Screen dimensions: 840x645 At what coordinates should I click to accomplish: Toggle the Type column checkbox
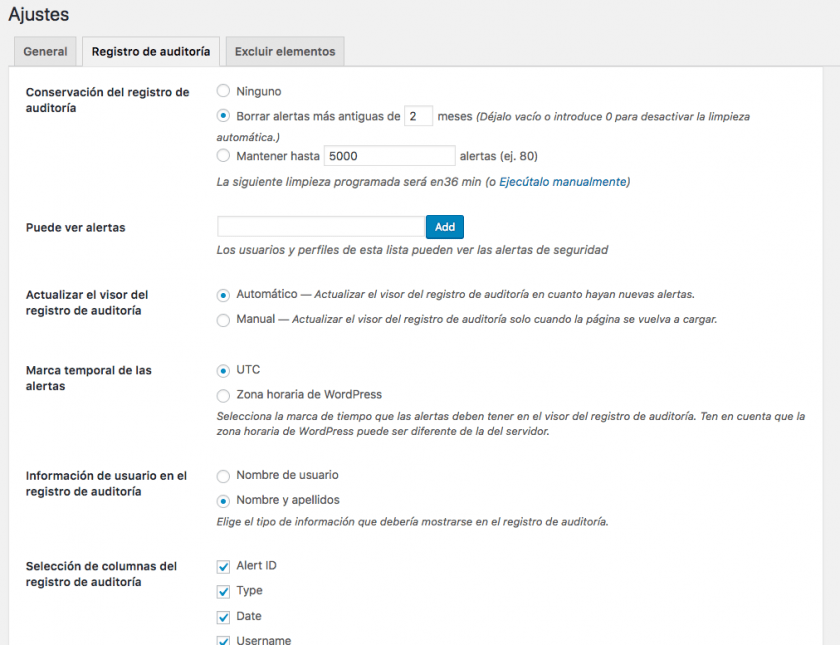(x=224, y=591)
